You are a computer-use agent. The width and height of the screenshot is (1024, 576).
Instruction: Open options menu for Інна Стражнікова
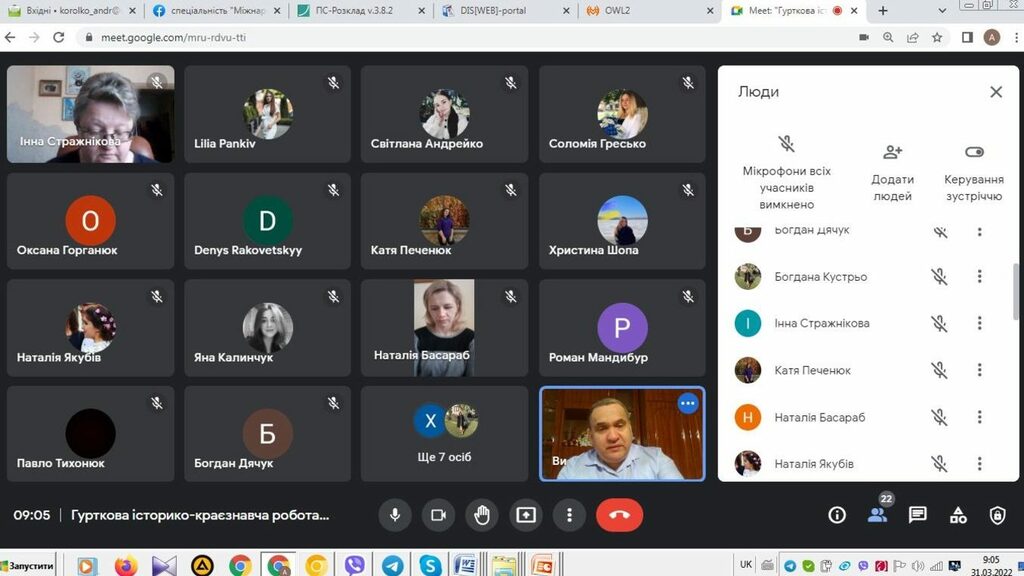pos(979,323)
